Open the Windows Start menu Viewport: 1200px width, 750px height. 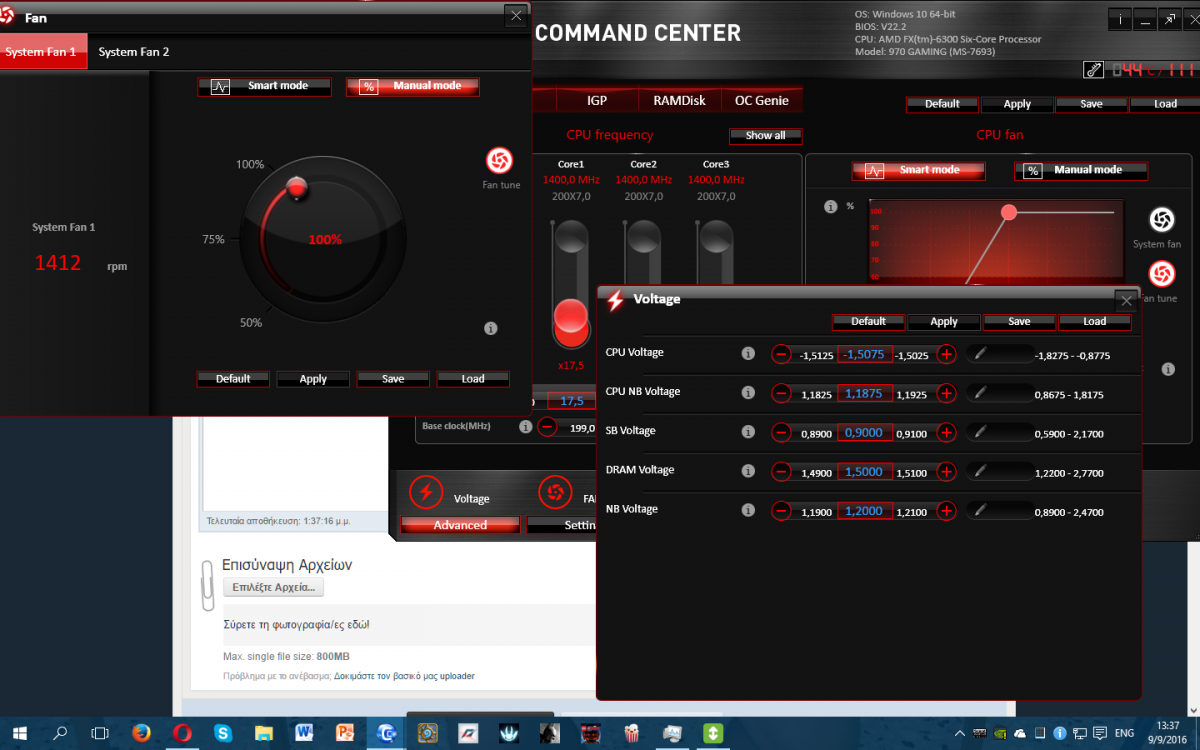click(19, 733)
